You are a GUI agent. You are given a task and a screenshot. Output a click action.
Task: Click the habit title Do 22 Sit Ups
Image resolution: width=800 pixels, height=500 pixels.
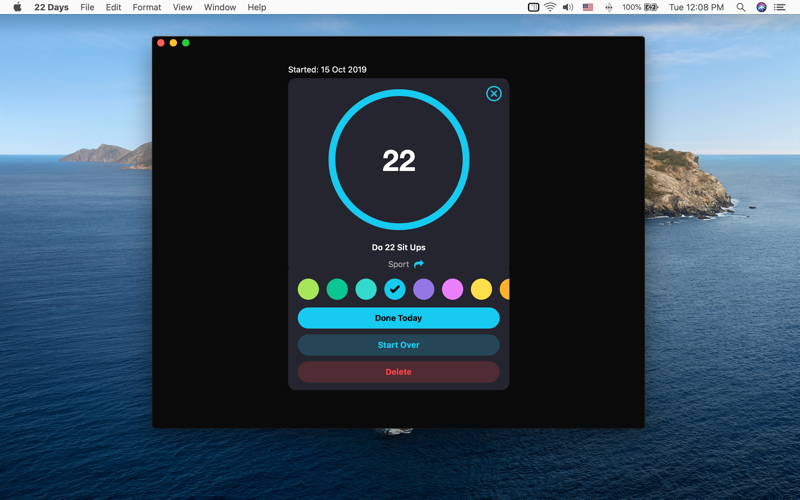tap(398, 247)
